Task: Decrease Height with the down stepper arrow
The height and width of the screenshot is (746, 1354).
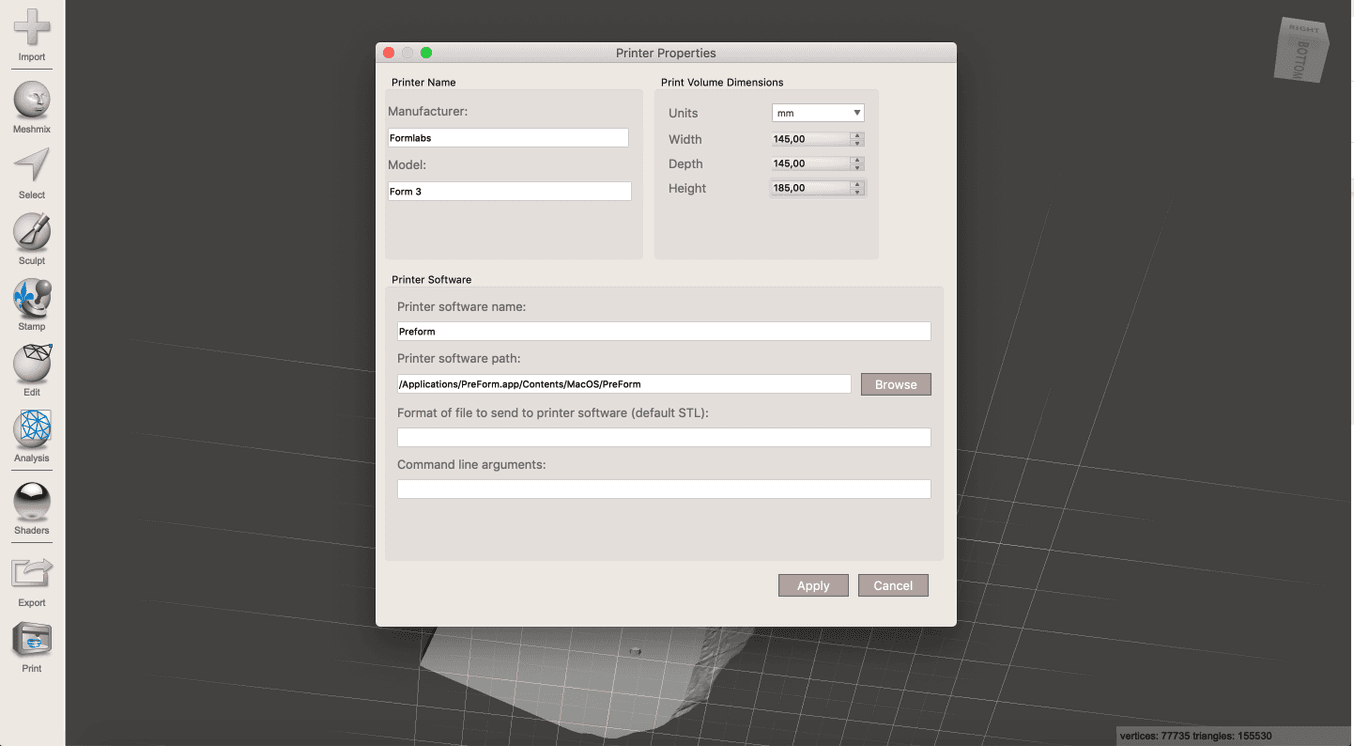Action: [857, 190]
